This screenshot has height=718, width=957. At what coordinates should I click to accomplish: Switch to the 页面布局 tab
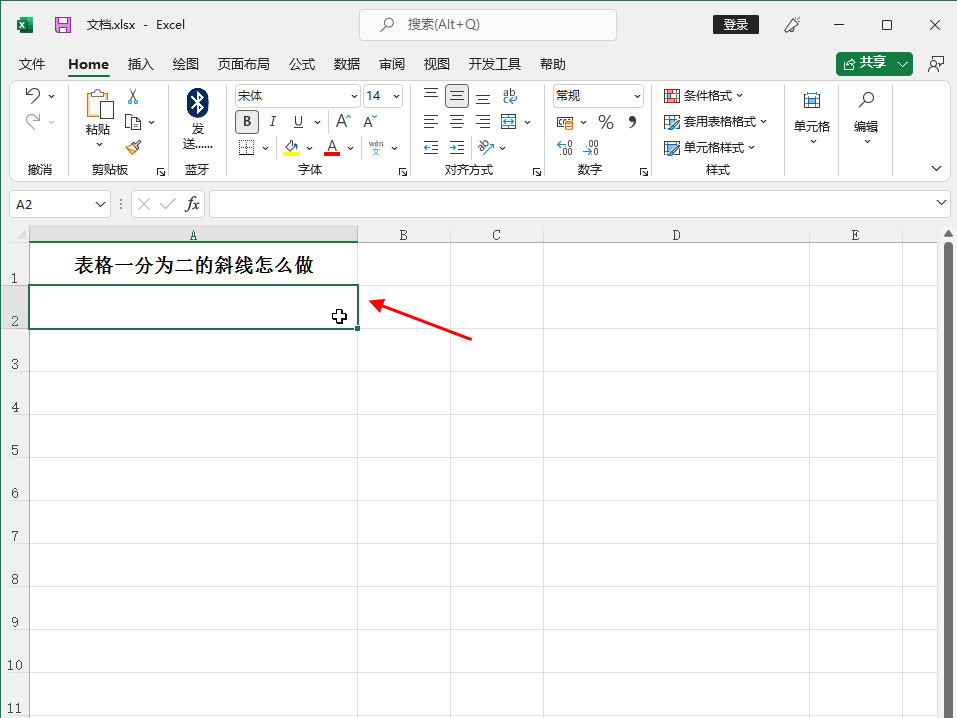[x=244, y=64]
